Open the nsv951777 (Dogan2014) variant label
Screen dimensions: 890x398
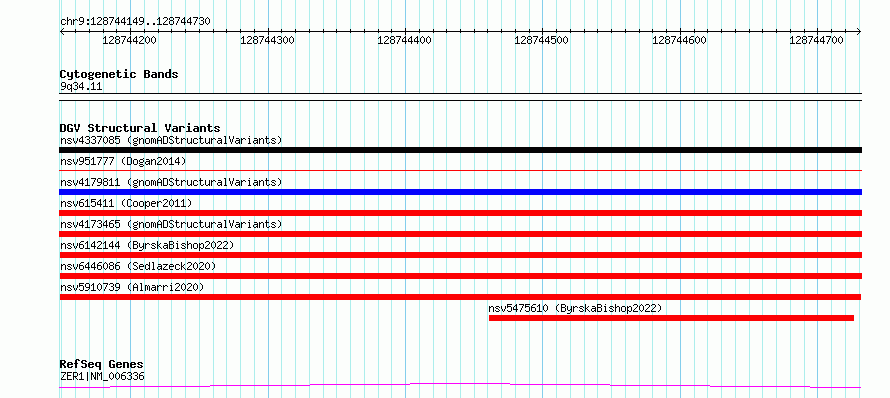pos(123,161)
